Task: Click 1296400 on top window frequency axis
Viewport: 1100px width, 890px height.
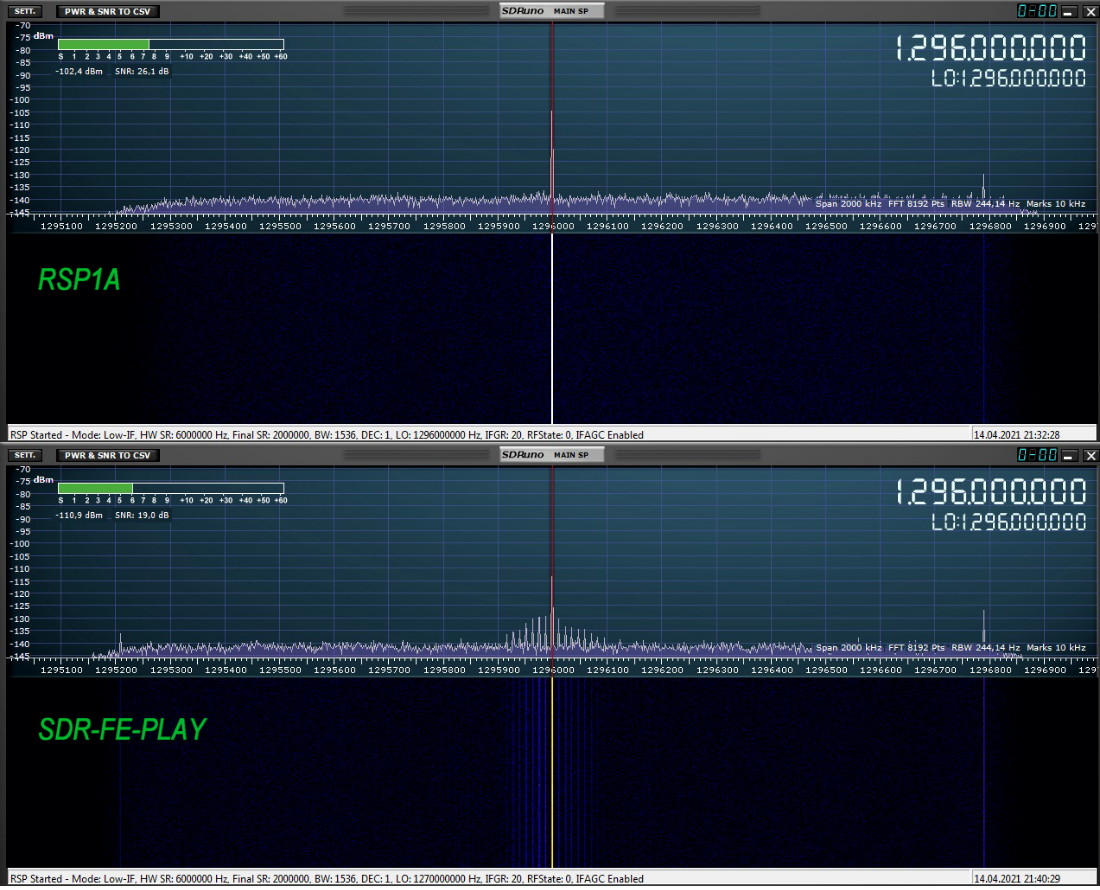Action: [772, 227]
